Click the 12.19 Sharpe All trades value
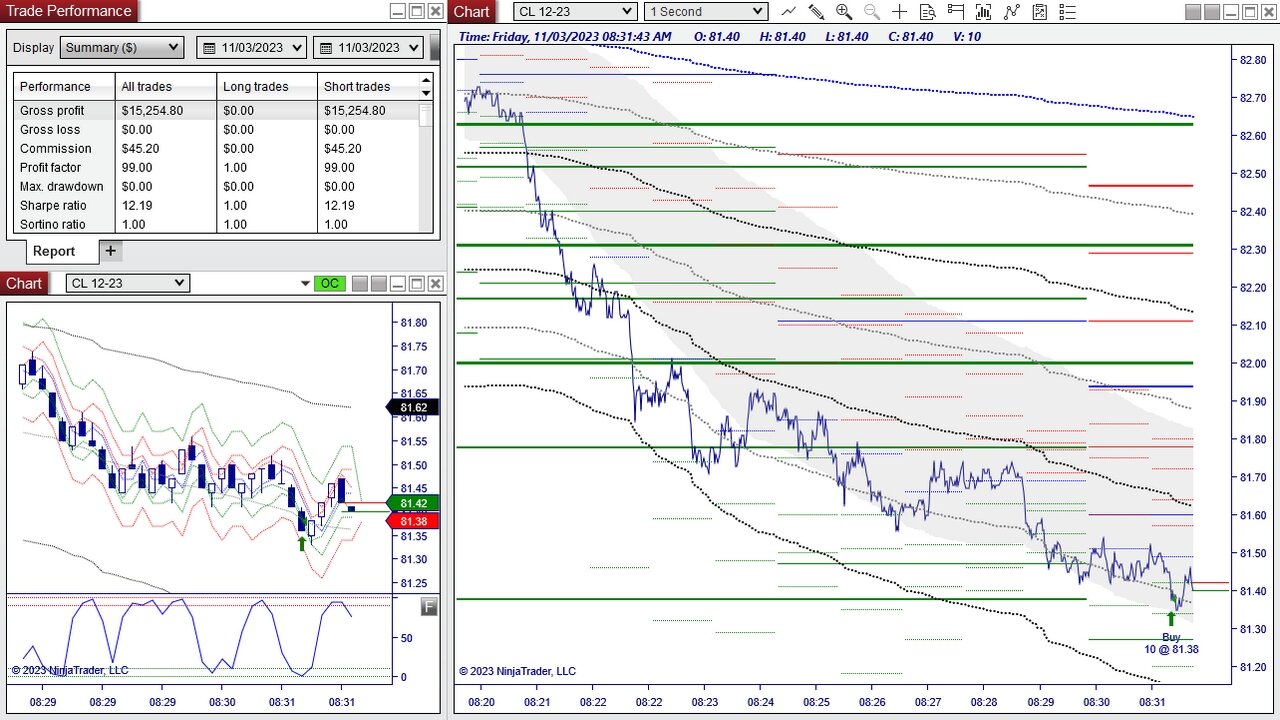This screenshot has width=1280, height=720. (x=133, y=205)
